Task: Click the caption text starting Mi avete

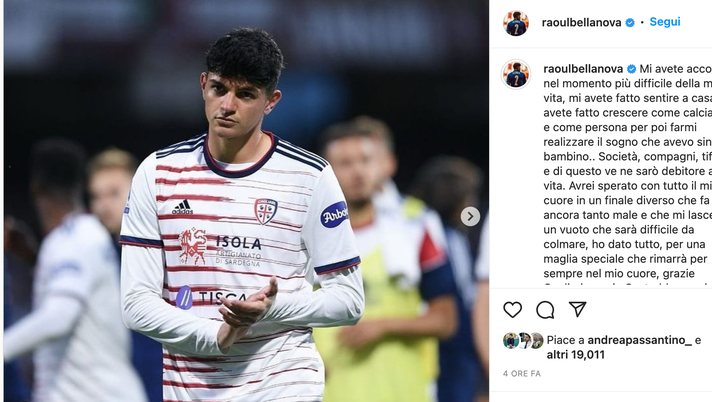Action: click(x=628, y=171)
